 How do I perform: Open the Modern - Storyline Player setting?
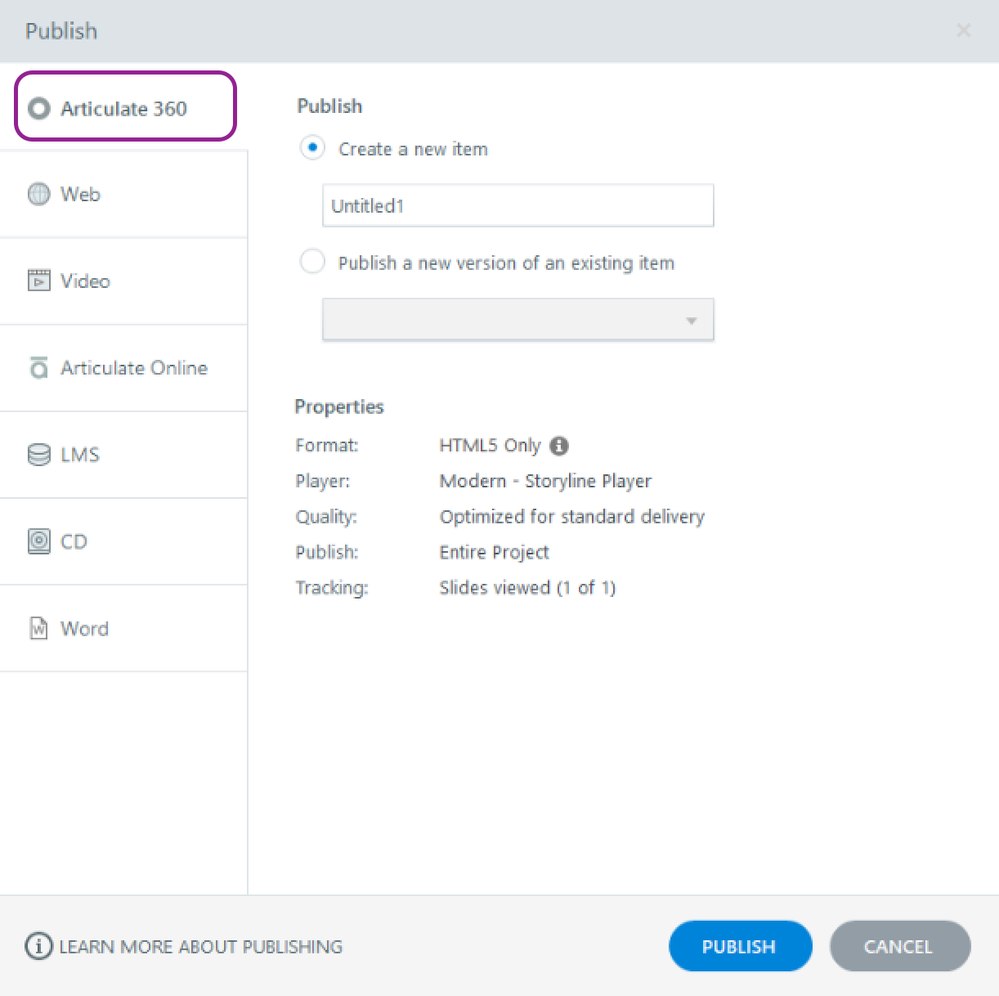point(545,481)
